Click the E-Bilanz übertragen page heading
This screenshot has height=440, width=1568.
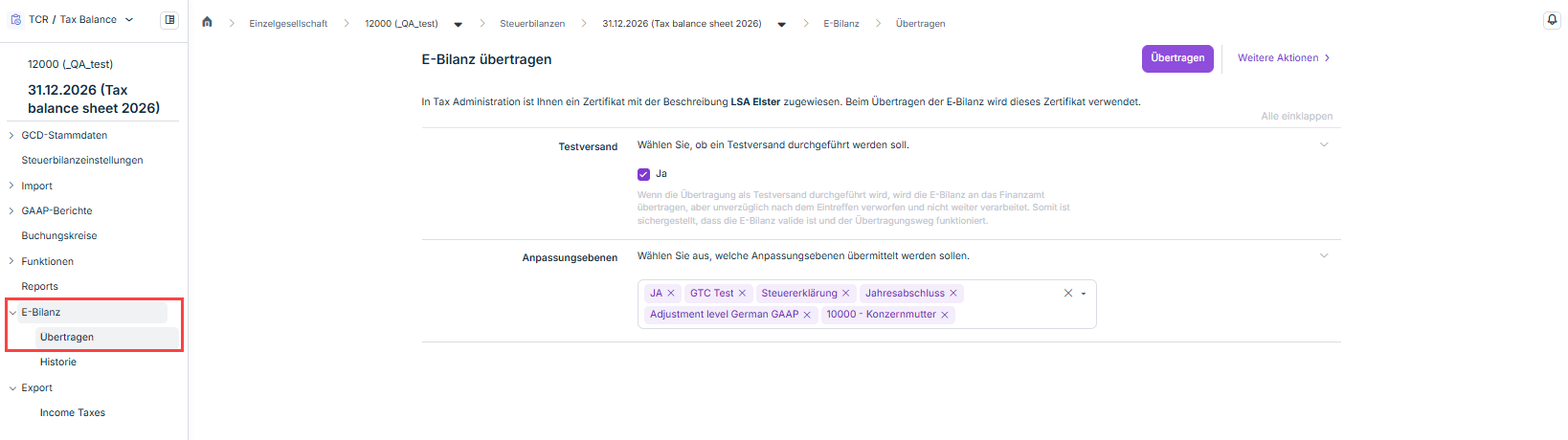[486, 59]
